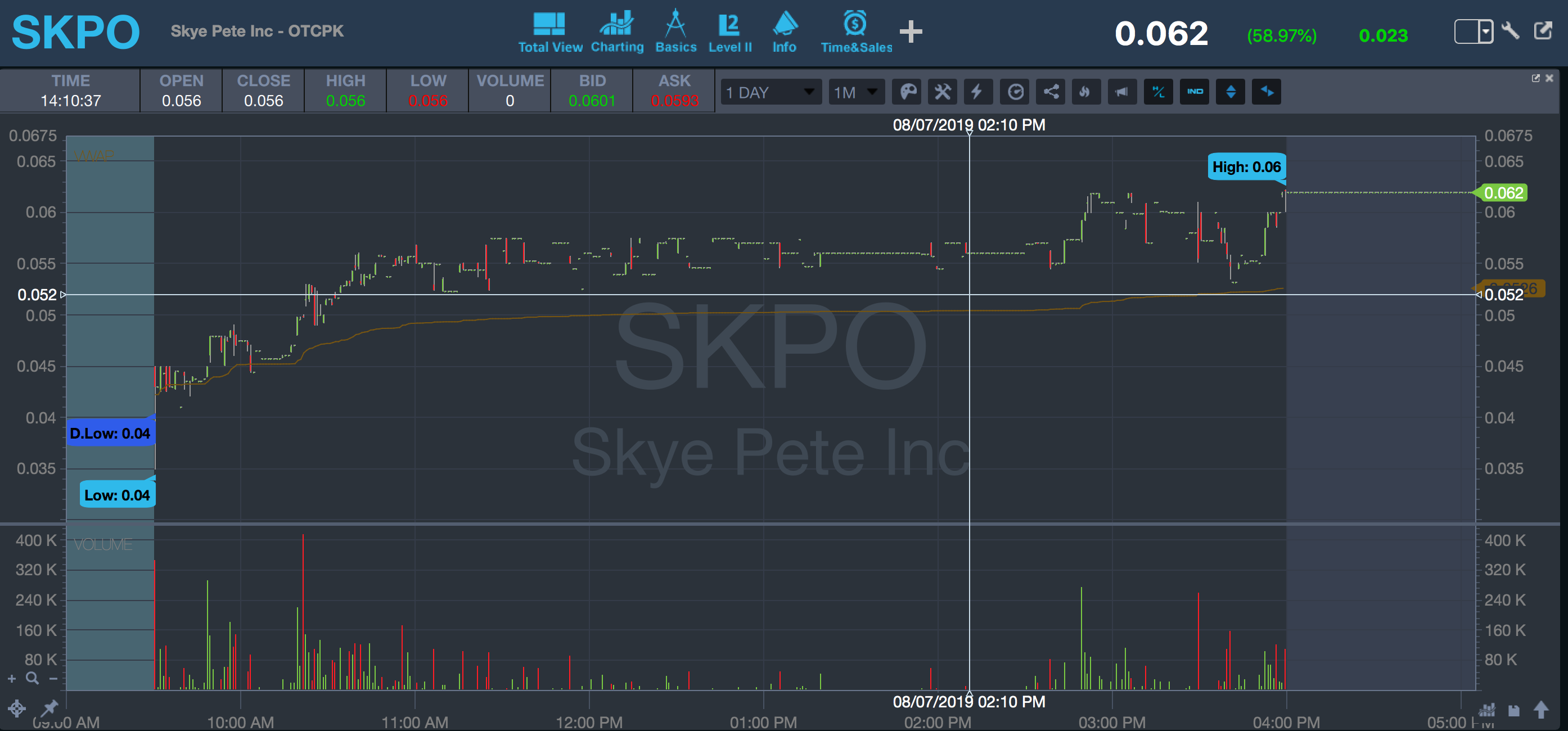Toggle the IND indicators button
This screenshot has width=1568, height=731.
pyautogui.click(x=1194, y=92)
